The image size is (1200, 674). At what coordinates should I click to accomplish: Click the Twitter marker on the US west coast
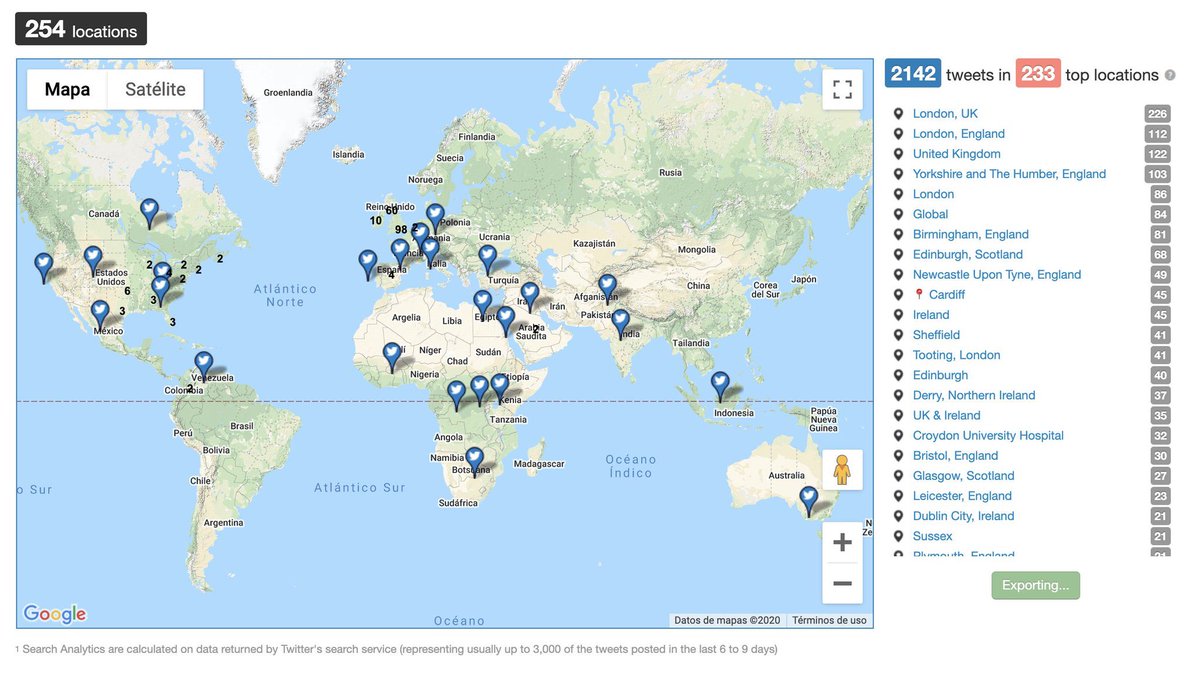tap(43, 267)
